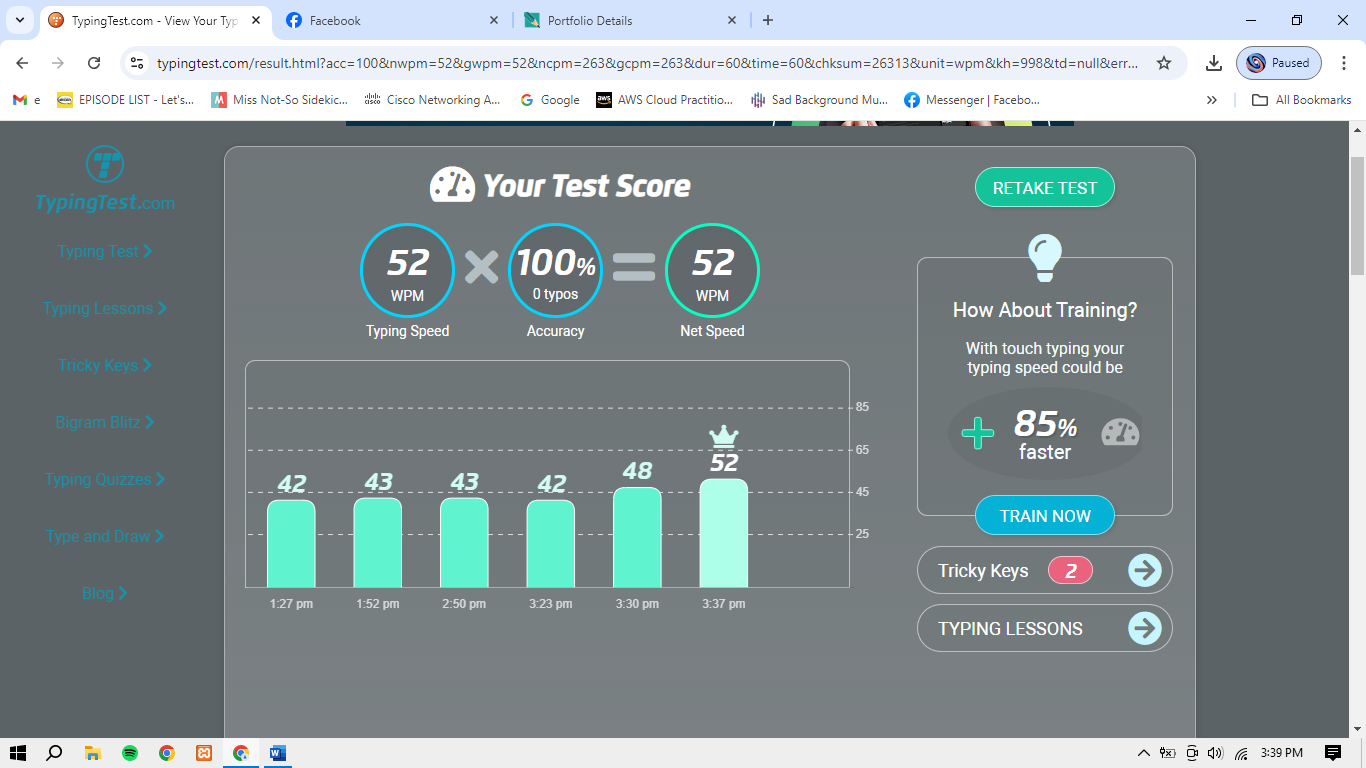Open the browser Downloads icon
This screenshot has width=1366, height=768.
coord(1214,63)
